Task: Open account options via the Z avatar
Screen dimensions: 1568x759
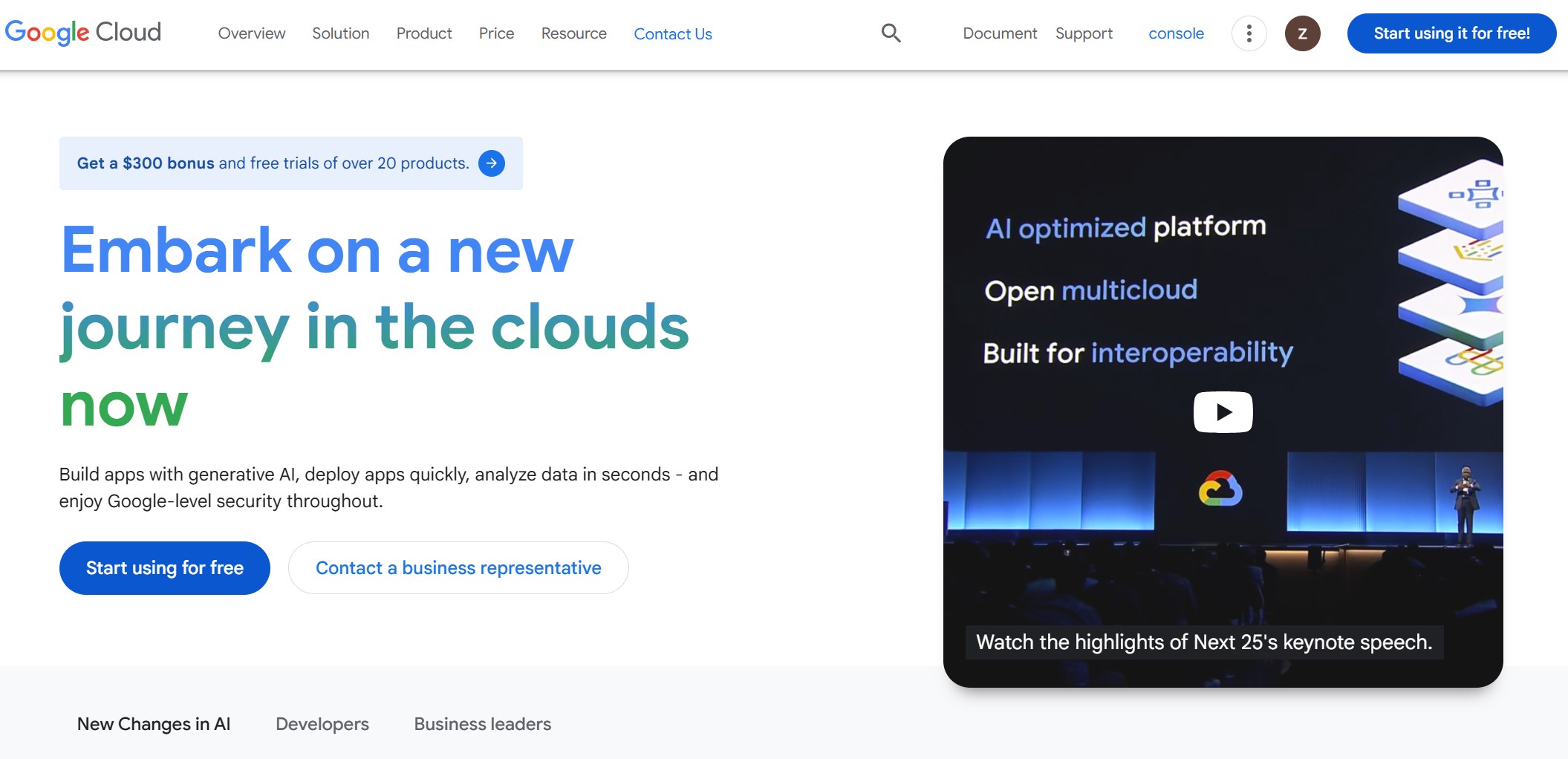Action: pyautogui.click(x=1302, y=33)
